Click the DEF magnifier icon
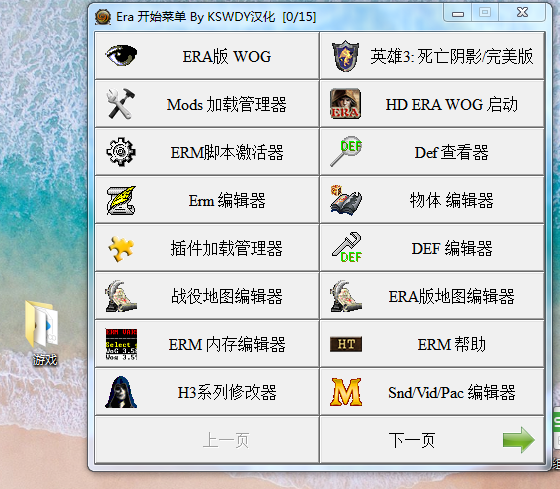 coord(346,151)
